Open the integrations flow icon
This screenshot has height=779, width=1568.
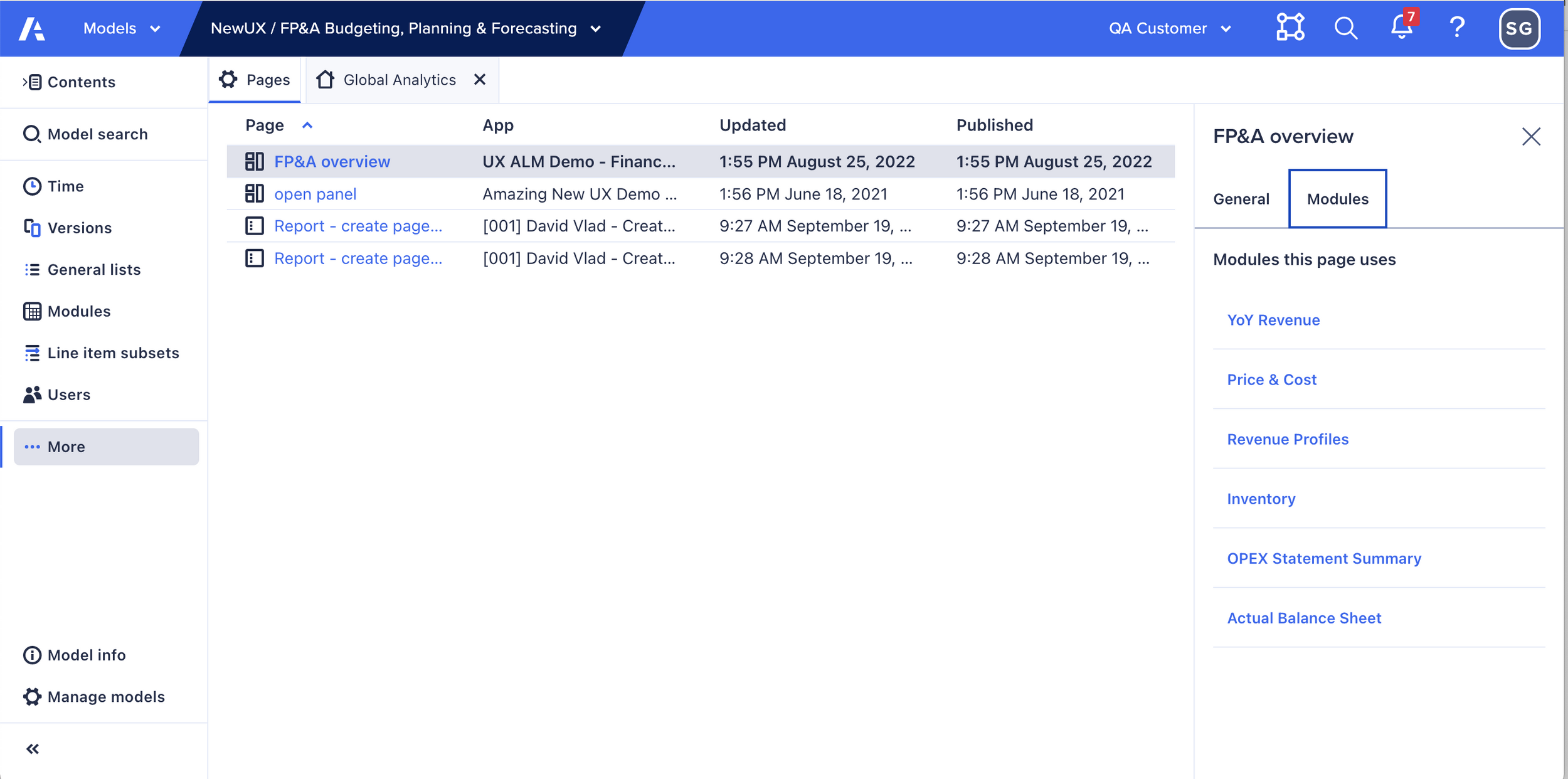pyautogui.click(x=1290, y=28)
